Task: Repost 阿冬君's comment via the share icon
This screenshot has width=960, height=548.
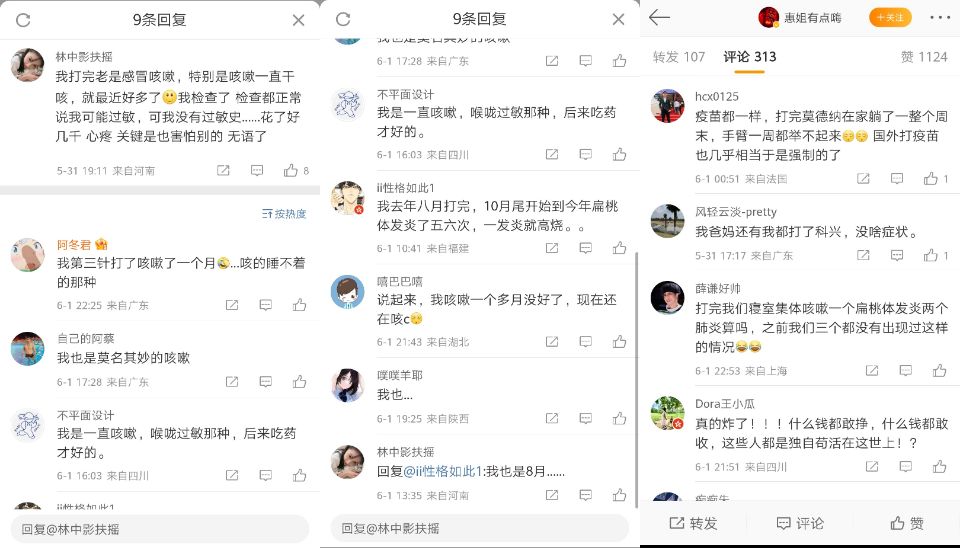Action: pos(232,305)
